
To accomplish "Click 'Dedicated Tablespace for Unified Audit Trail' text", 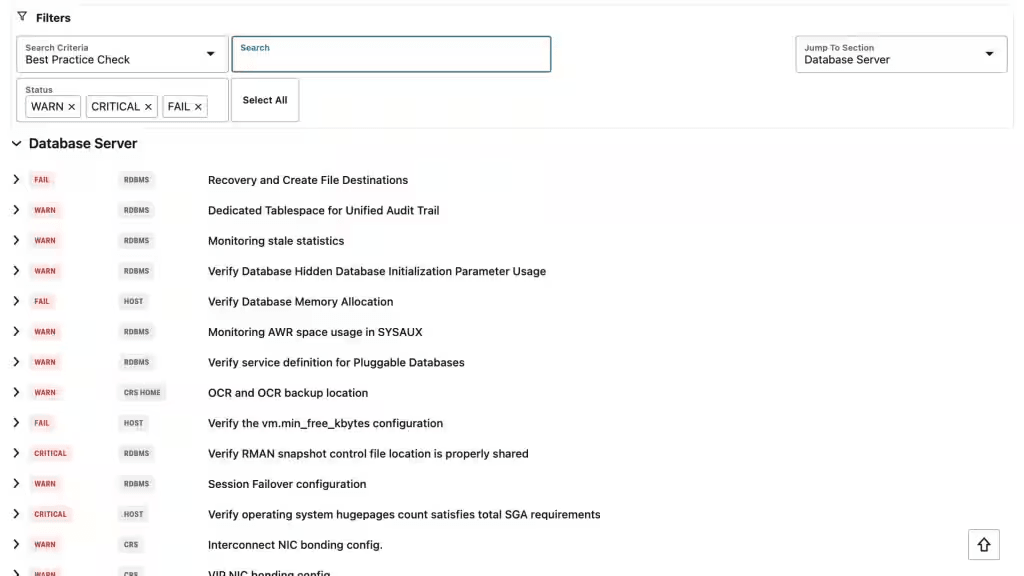I will 323,210.
